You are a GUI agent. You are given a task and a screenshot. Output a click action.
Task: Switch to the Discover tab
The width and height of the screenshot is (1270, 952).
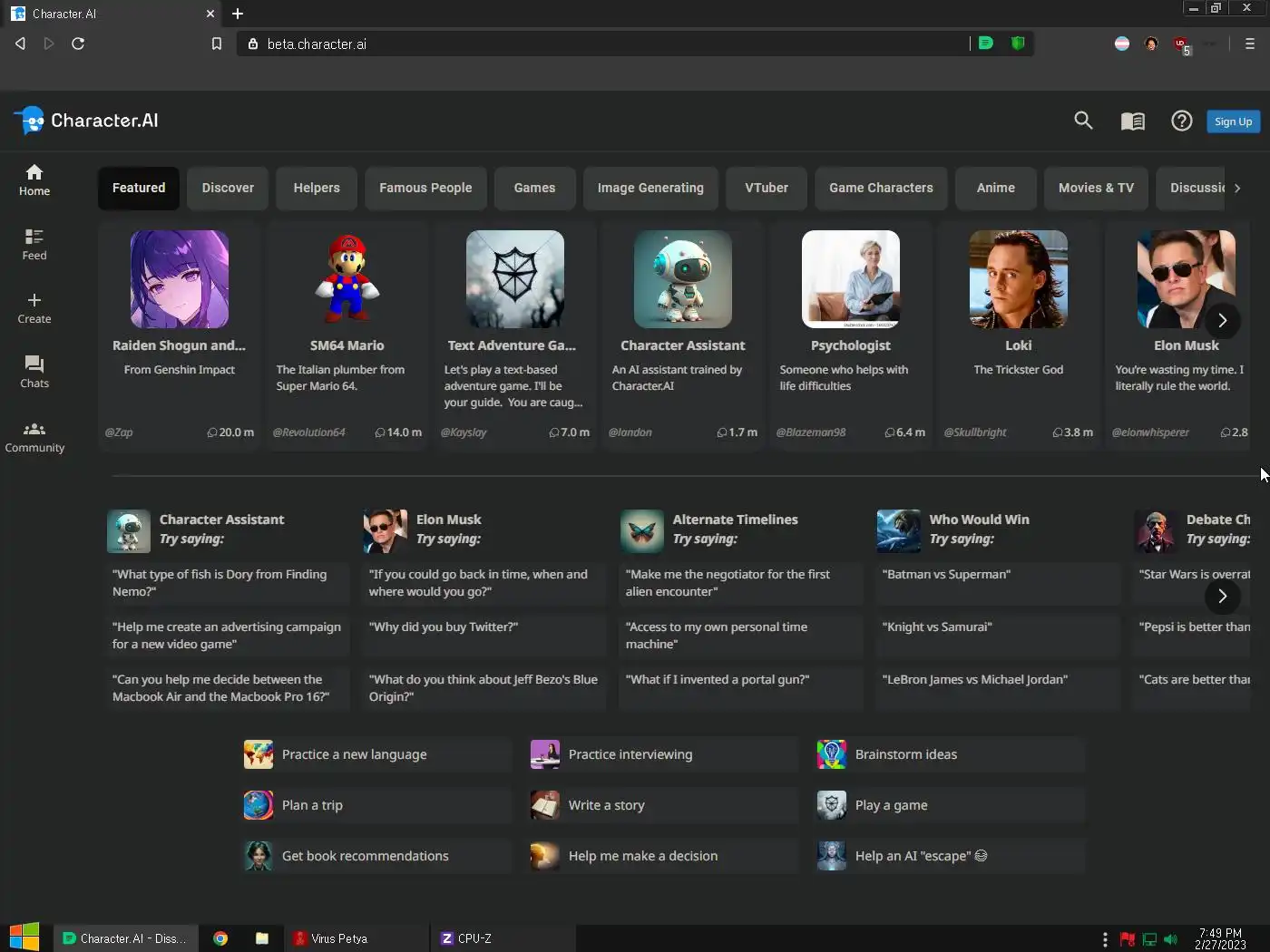[x=228, y=188]
